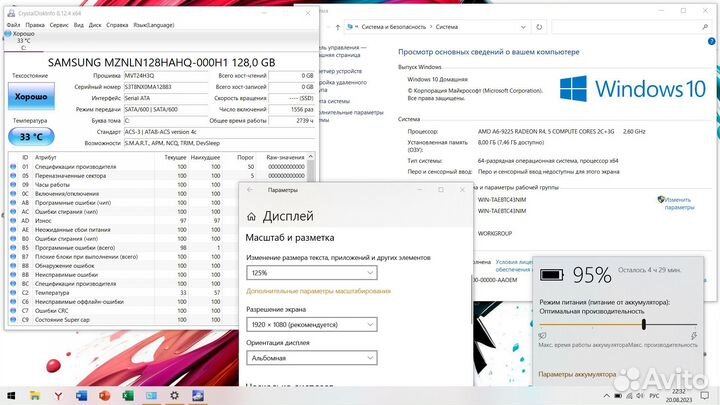Open the Диск menu in CrystalDiskInfo

[x=95, y=25]
